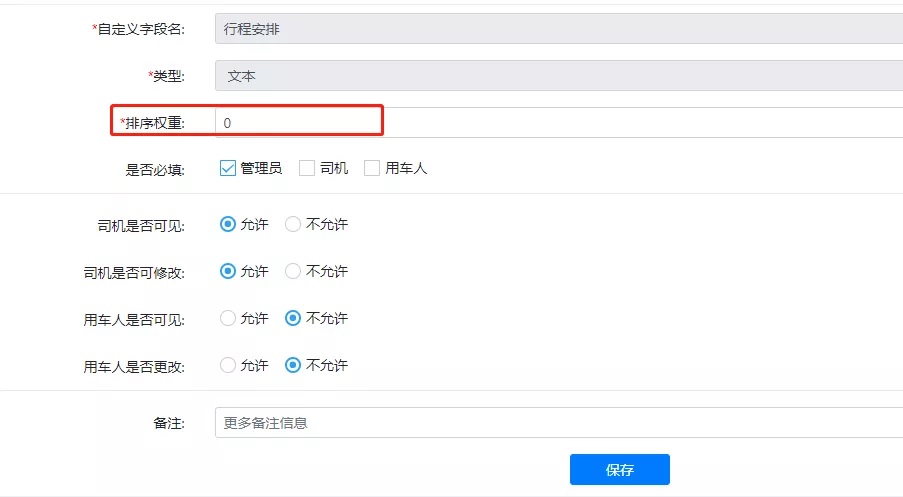Select 允许 for 用车人是否可见

pos(228,318)
